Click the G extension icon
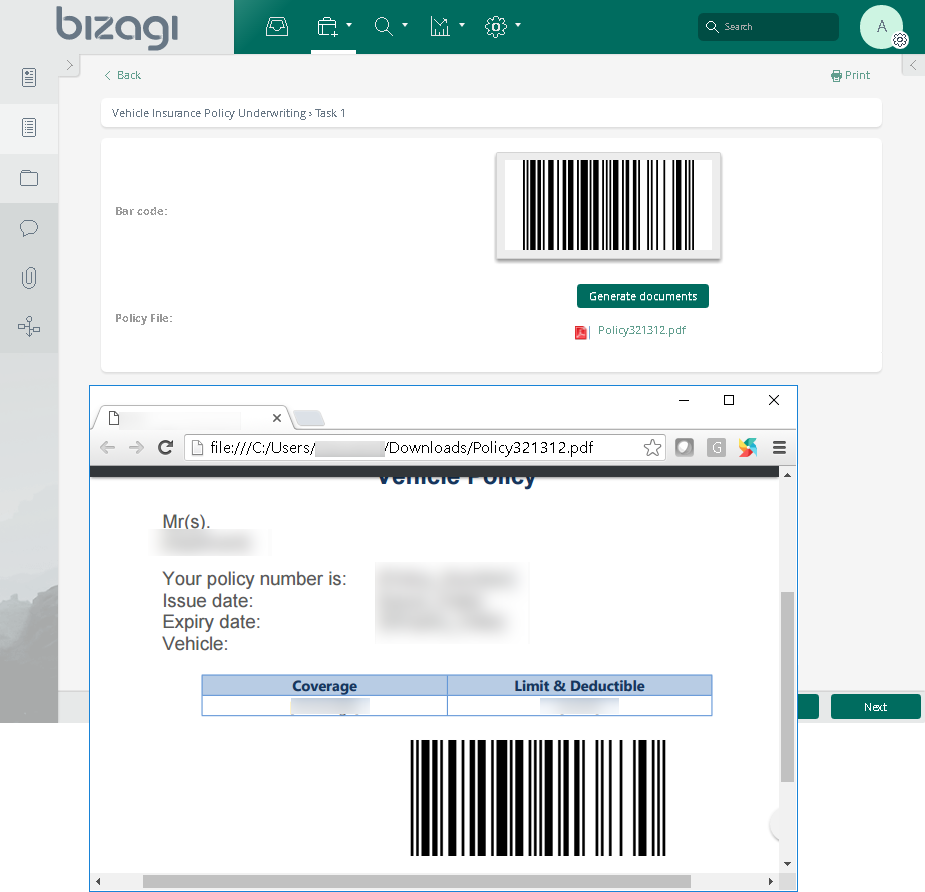925x892 pixels. [x=716, y=447]
